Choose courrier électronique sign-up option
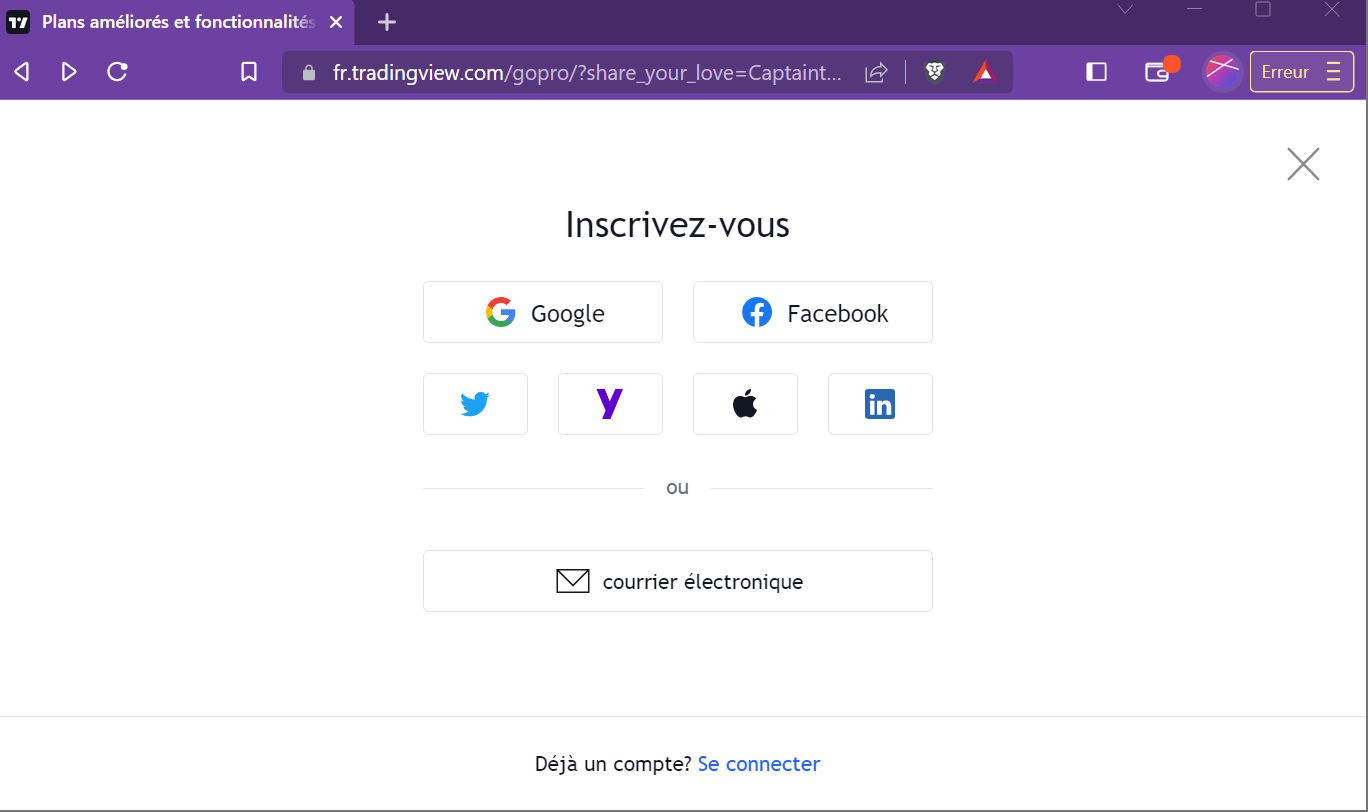The image size is (1368, 812). [678, 581]
